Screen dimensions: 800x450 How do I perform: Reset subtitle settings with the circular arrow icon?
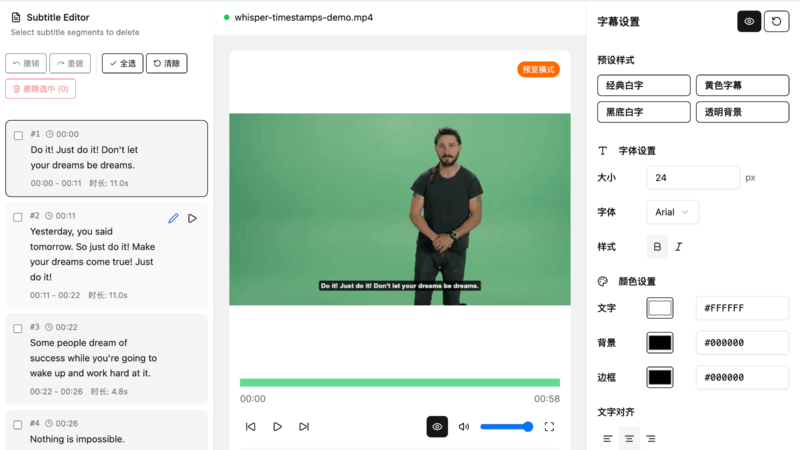click(x=776, y=21)
